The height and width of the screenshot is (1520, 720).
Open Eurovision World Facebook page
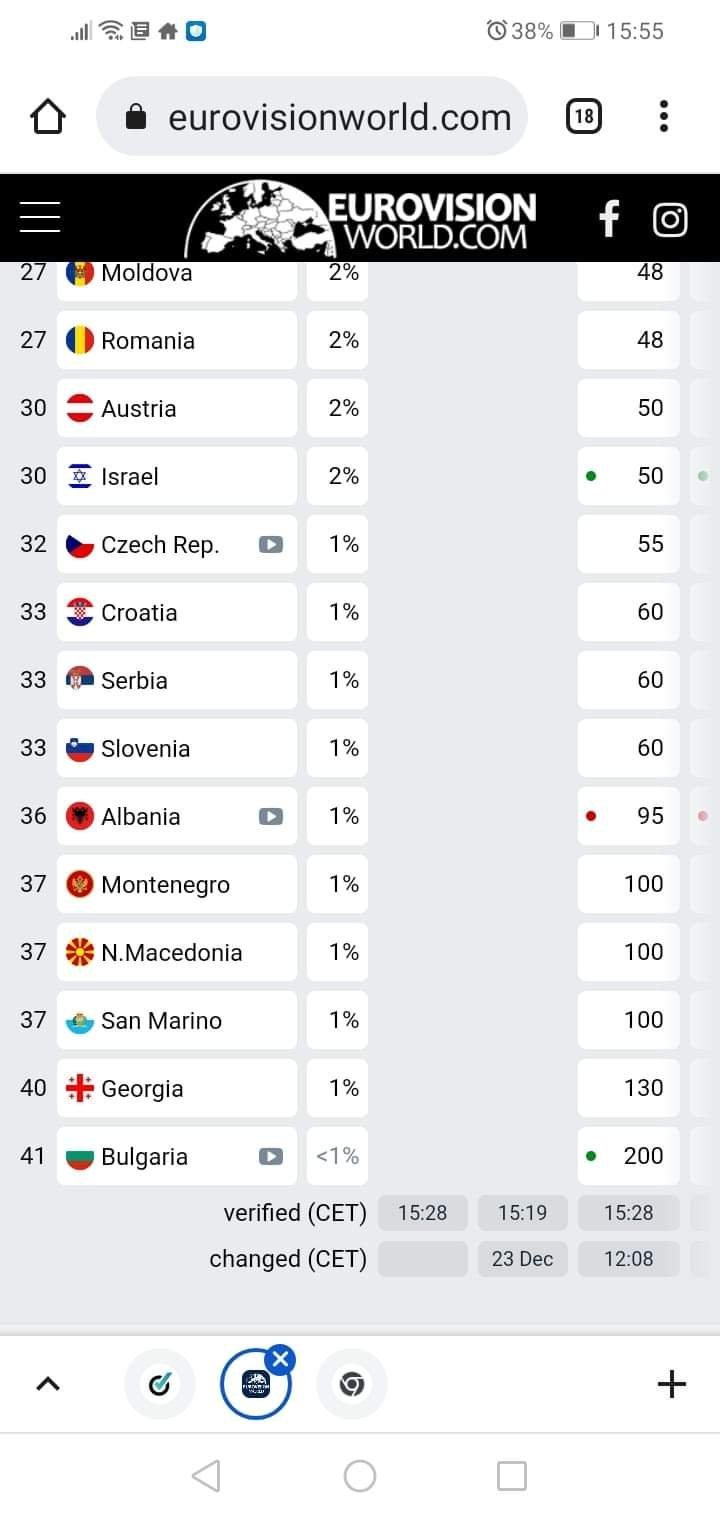[609, 218]
